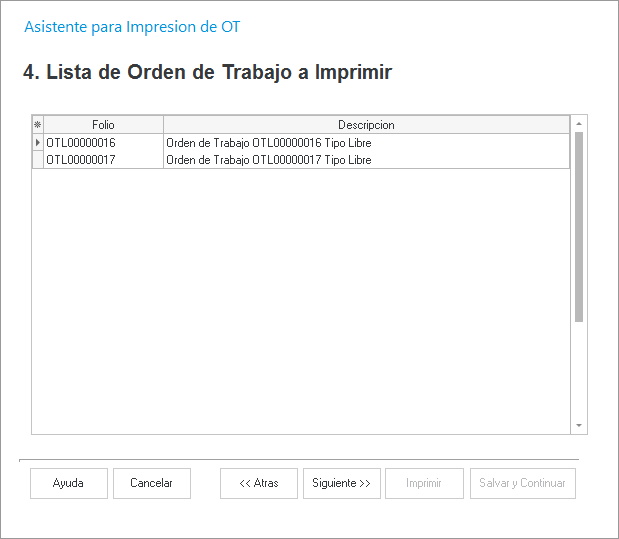Open help with the Ayuda button
619x539 pixels.
(x=68, y=483)
